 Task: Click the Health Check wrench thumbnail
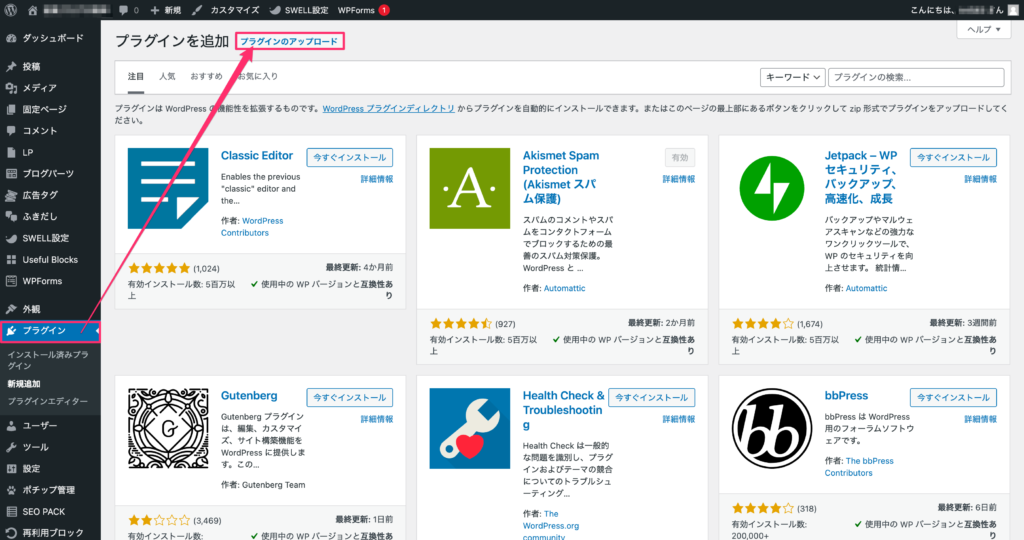pyautogui.click(x=470, y=428)
